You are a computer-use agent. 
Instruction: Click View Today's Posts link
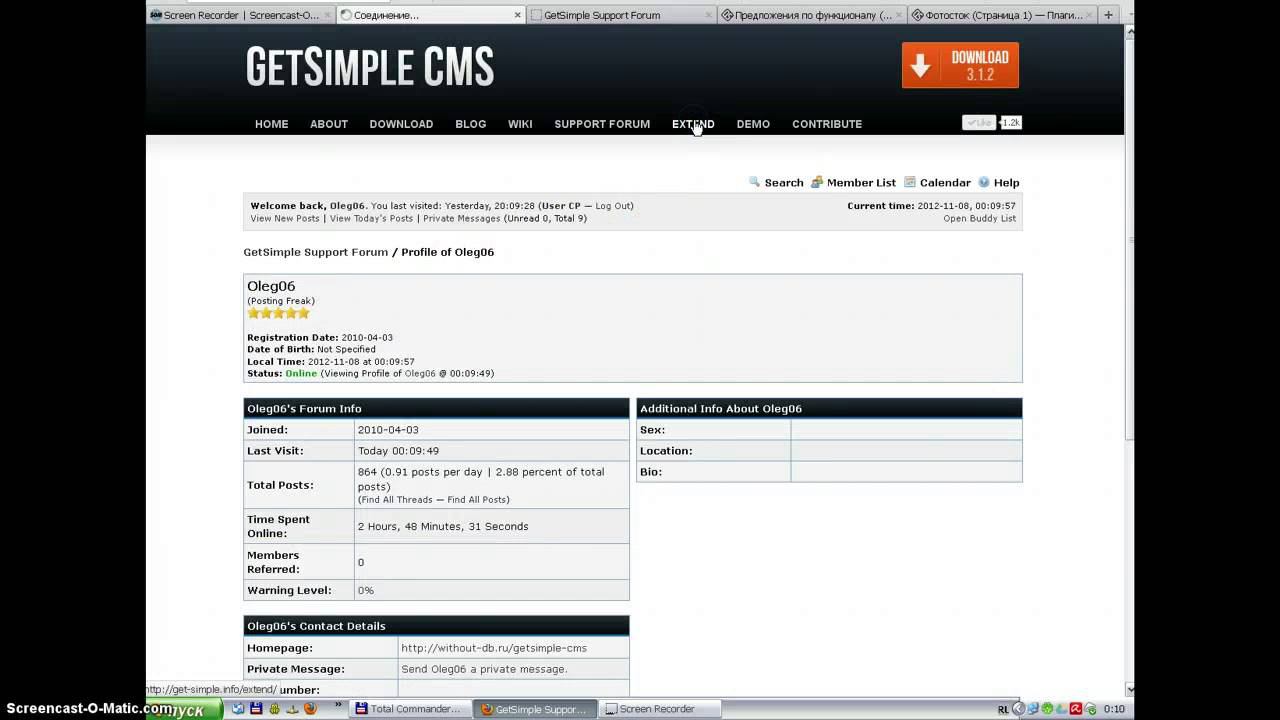pos(371,218)
